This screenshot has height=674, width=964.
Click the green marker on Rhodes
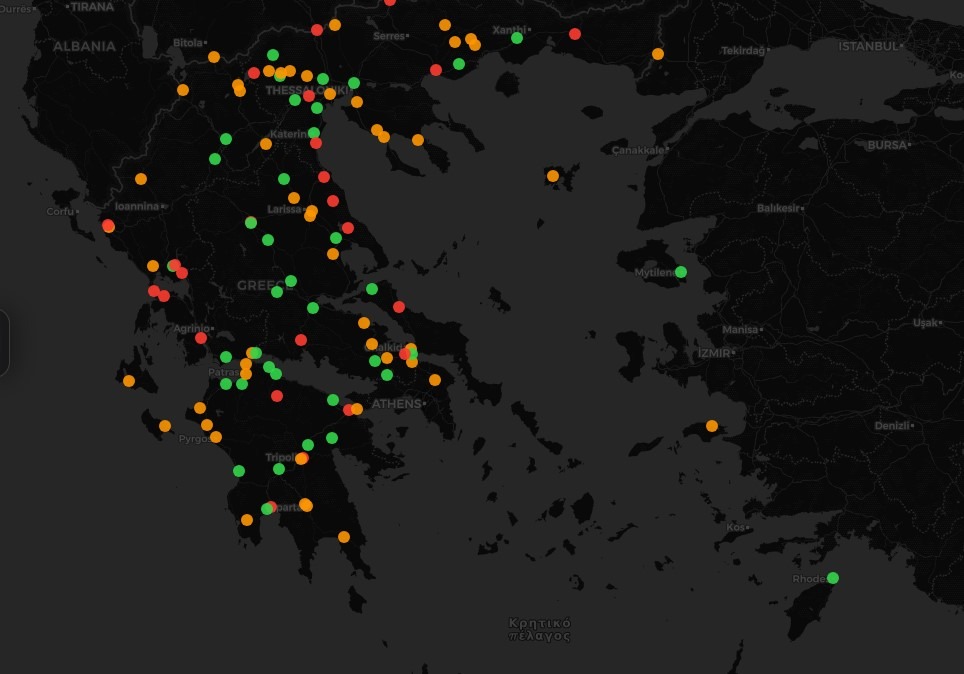(x=833, y=578)
